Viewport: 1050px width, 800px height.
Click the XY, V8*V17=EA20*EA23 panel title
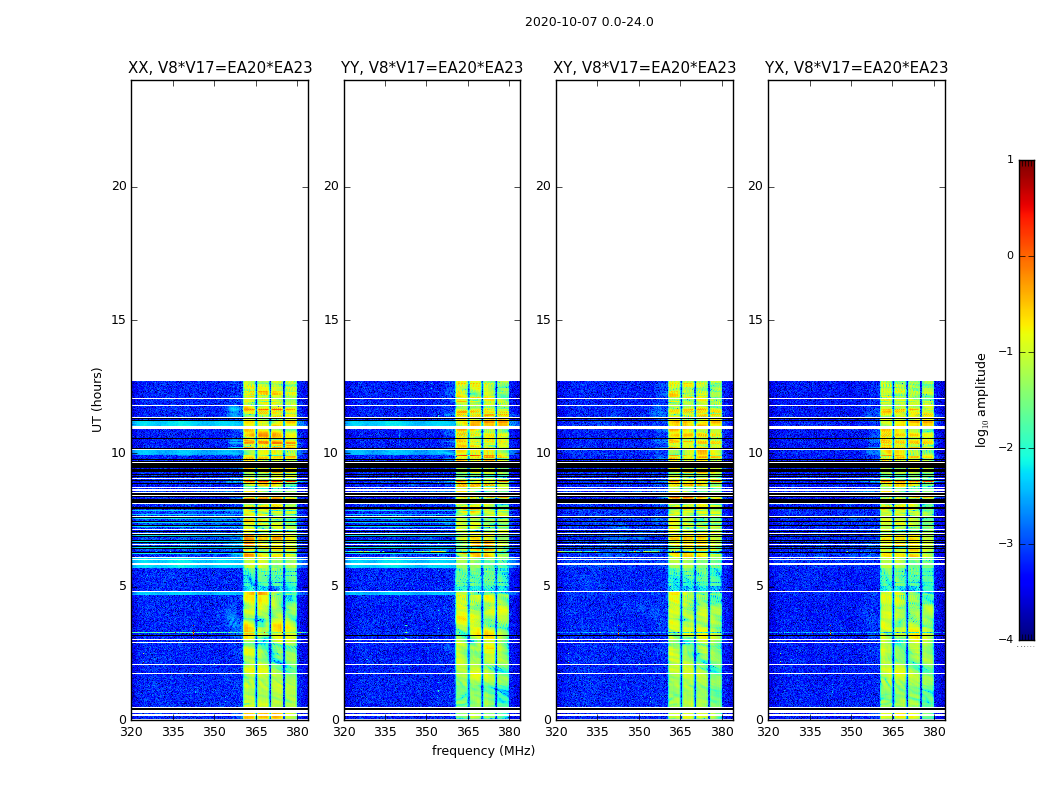coord(644,68)
